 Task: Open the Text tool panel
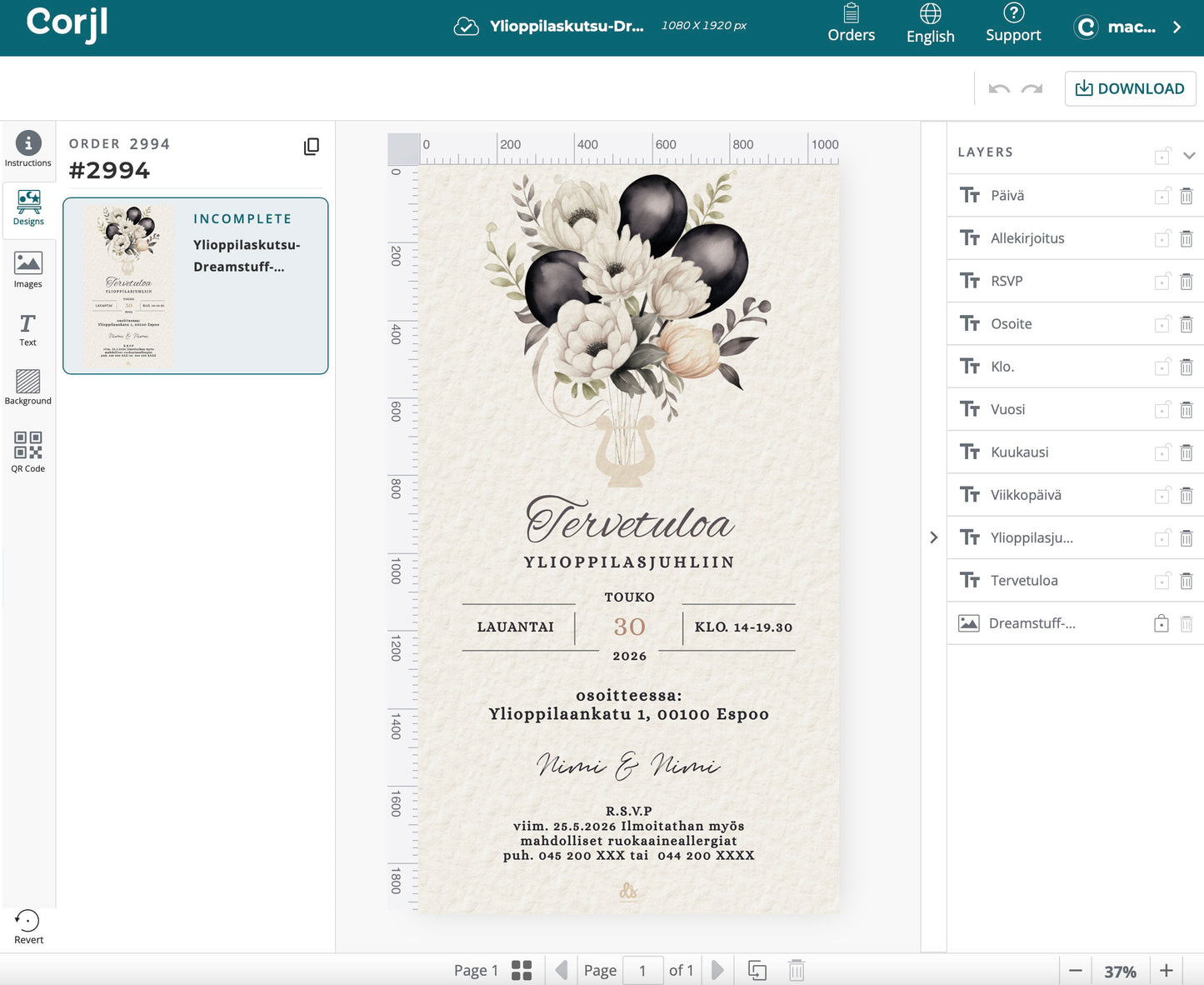point(27,328)
